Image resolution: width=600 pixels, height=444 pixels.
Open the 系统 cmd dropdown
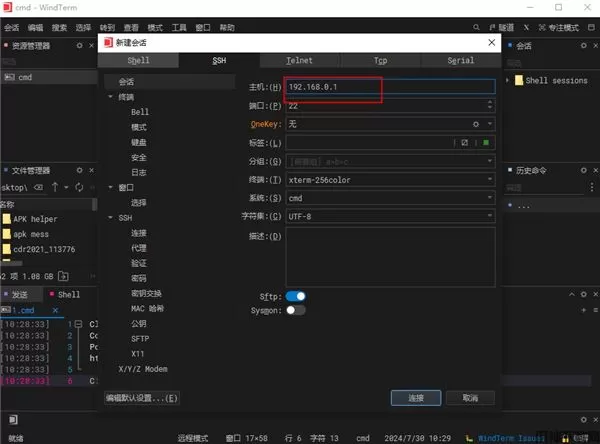click(x=490, y=198)
